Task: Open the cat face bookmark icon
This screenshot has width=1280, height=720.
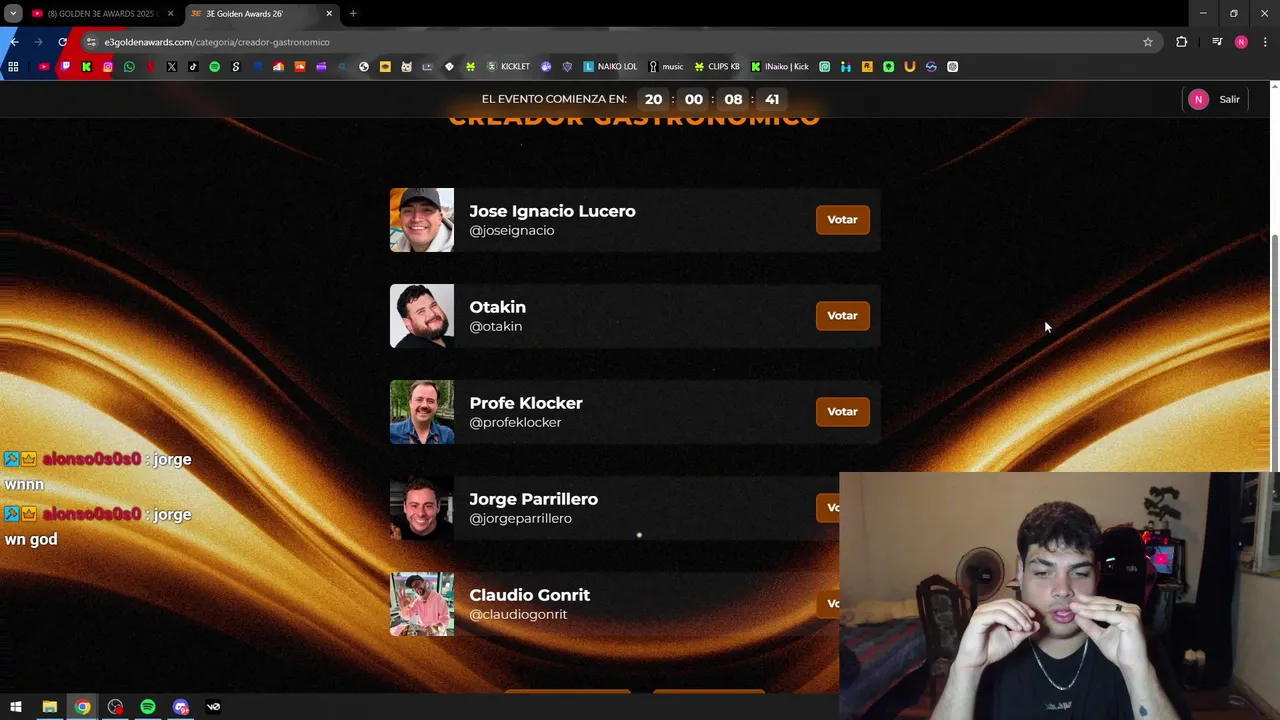Action: tap(406, 67)
